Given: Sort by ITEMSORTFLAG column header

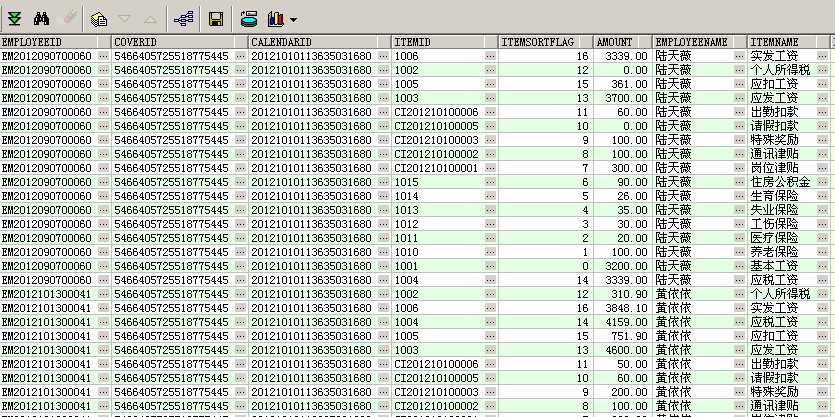Looking at the screenshot, I should click(546, 42).
